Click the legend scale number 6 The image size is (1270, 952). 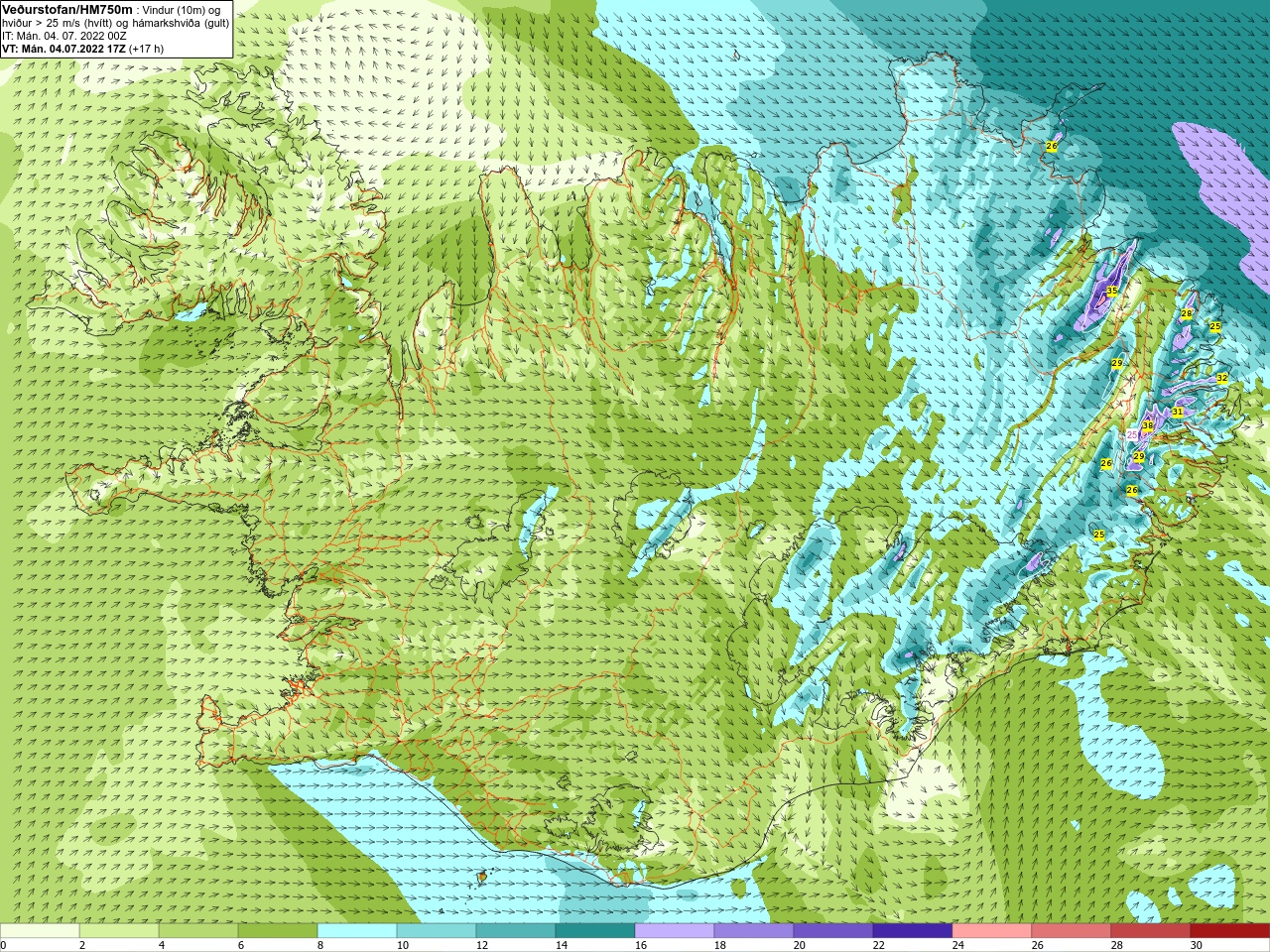pos(241,945)
